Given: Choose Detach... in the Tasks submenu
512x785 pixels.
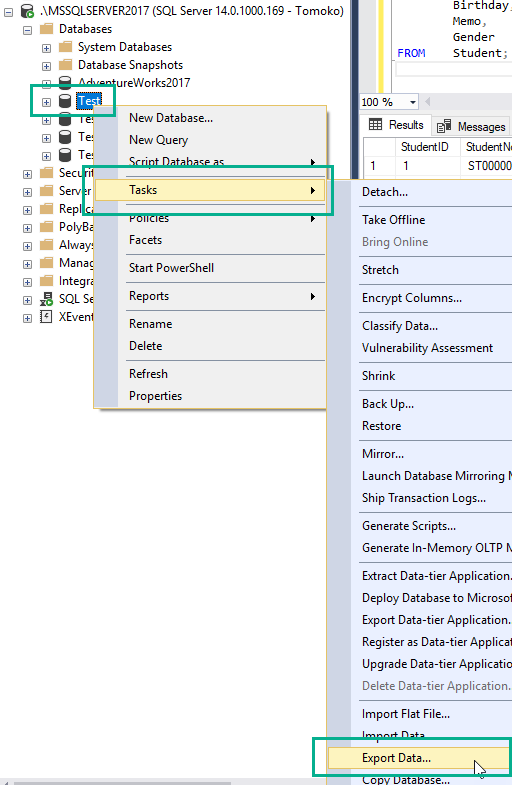Looking at the screenshot, I should point(420,192).
